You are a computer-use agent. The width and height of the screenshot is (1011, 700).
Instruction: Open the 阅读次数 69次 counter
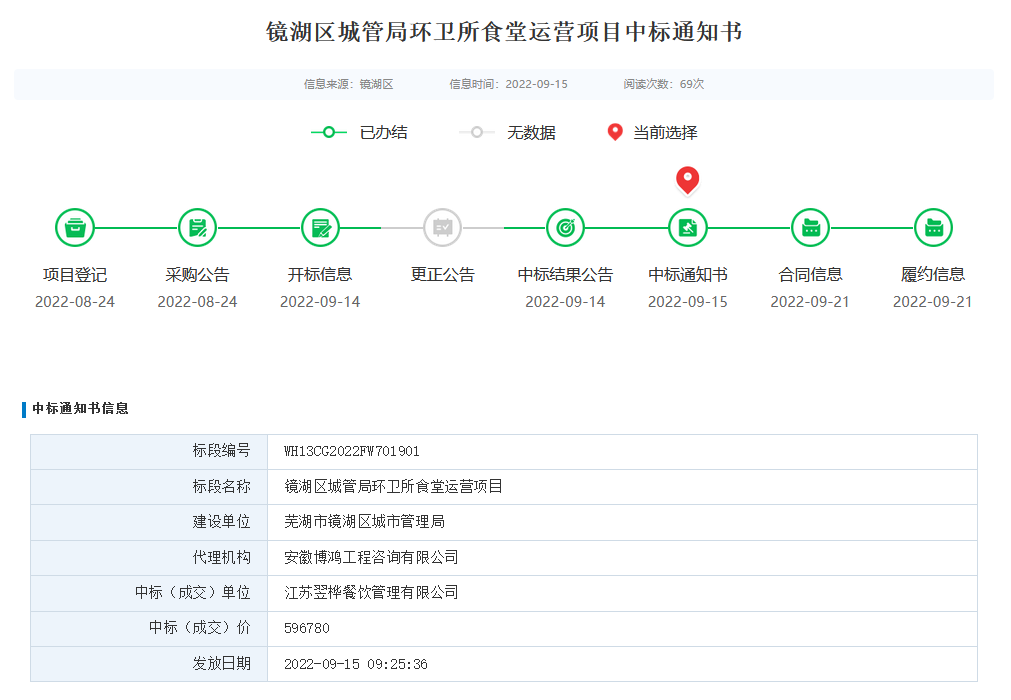[664, 84]
